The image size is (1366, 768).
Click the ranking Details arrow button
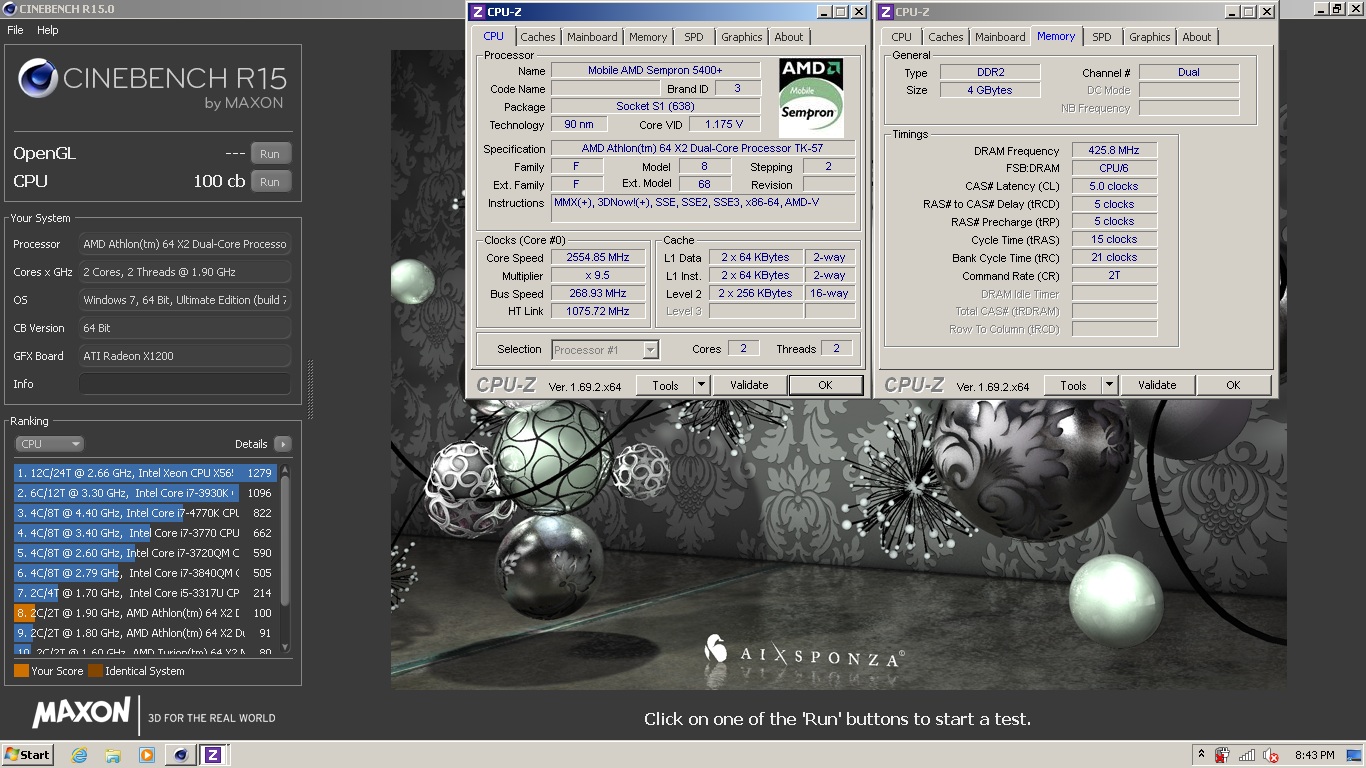[x=282, y=444]
